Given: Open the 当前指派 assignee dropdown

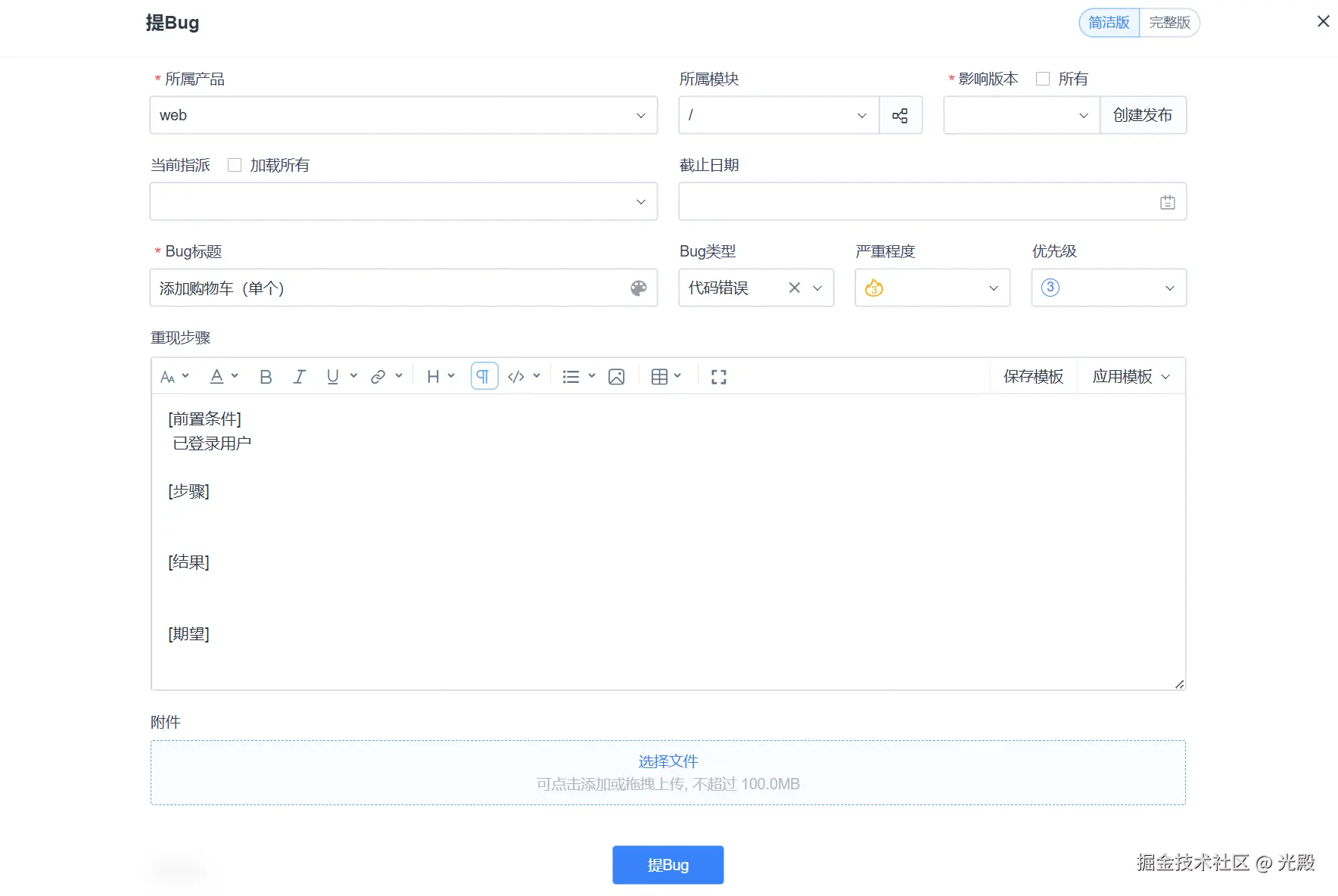Looking at the screenshot, I should click(403, 201).
